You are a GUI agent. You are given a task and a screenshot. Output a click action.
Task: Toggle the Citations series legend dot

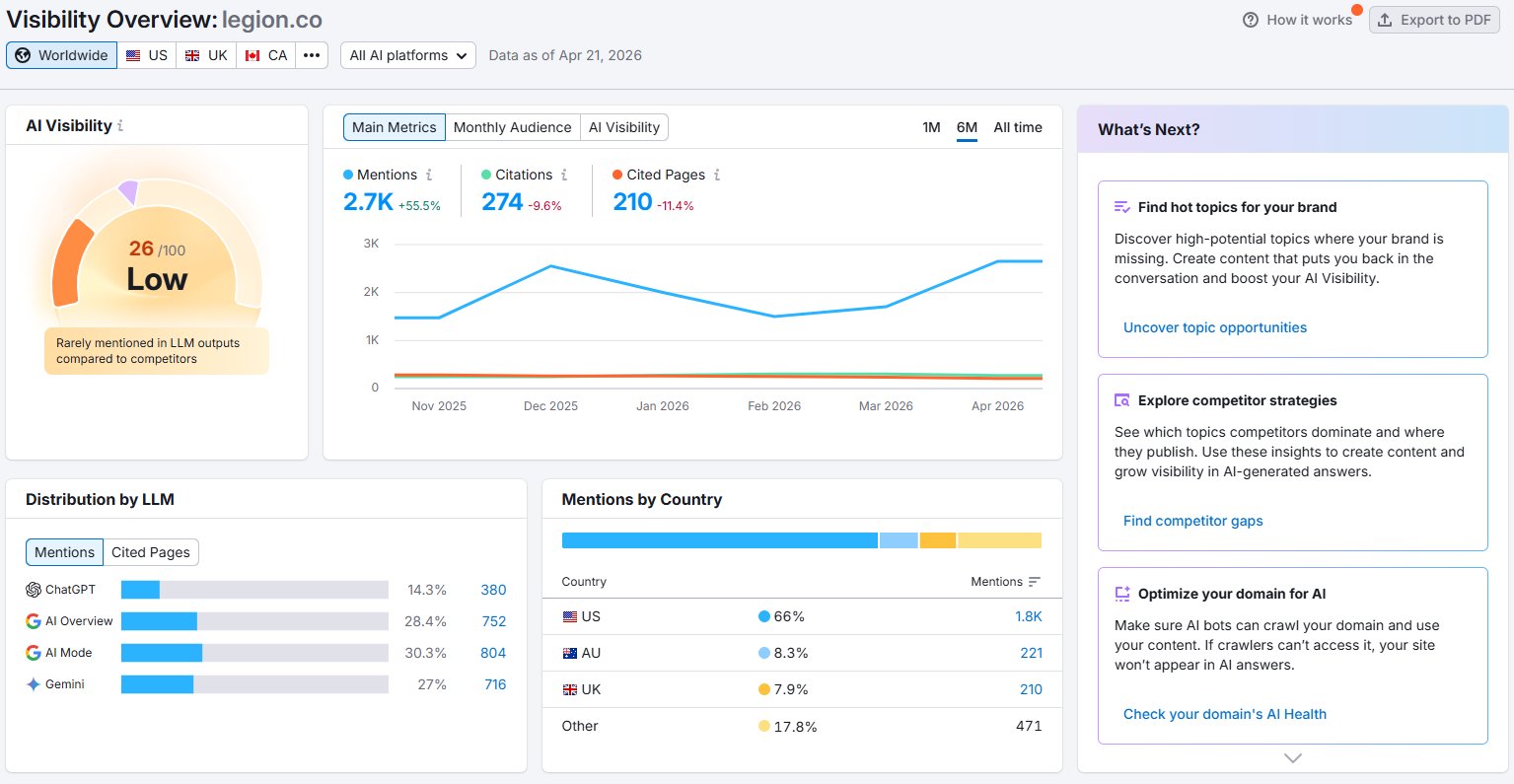point(486,175)
